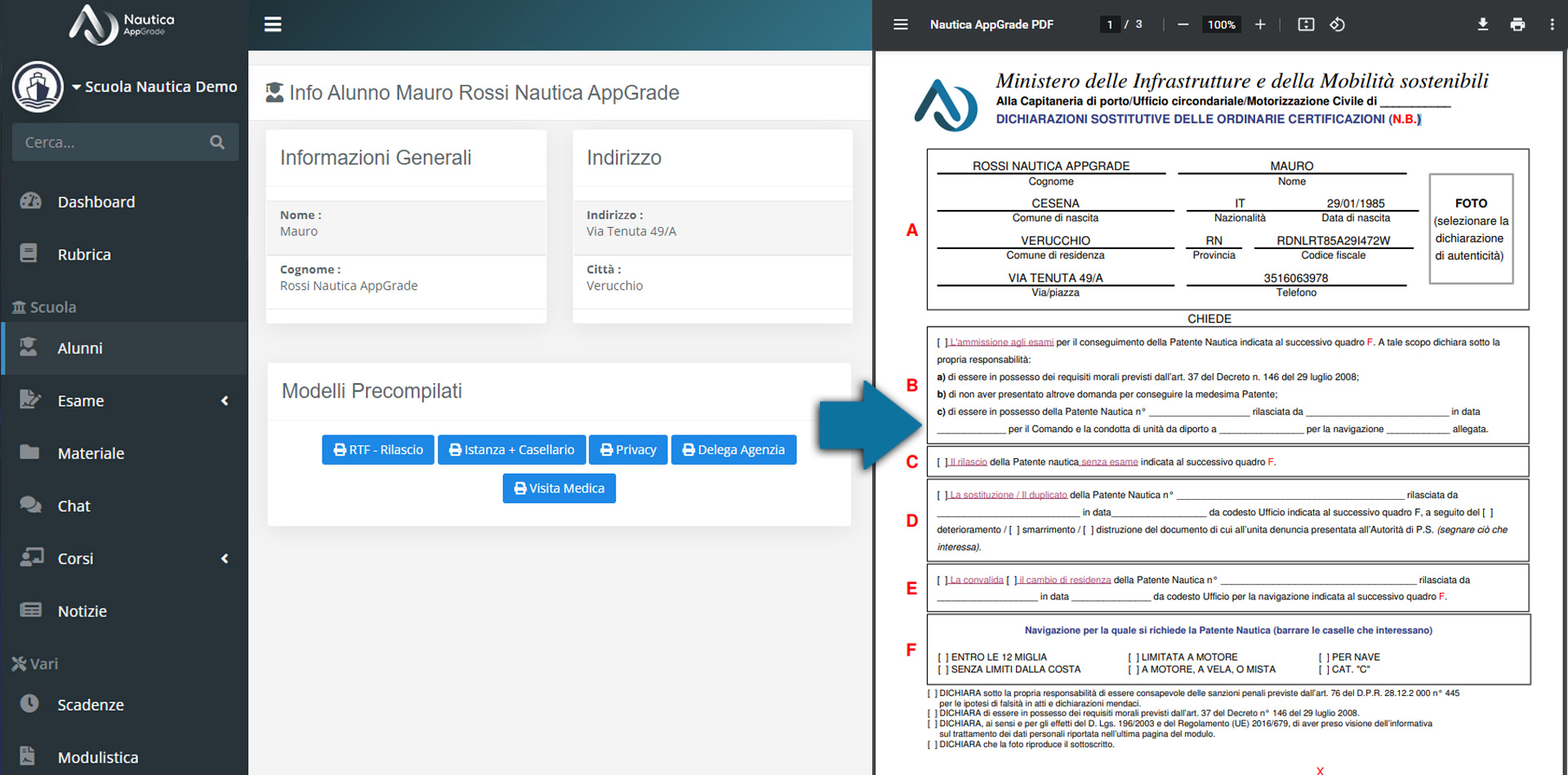The width and height of the screenshot is (1568, 775).
Task: Zoom in the PDF with plus
Action: 1260,24
